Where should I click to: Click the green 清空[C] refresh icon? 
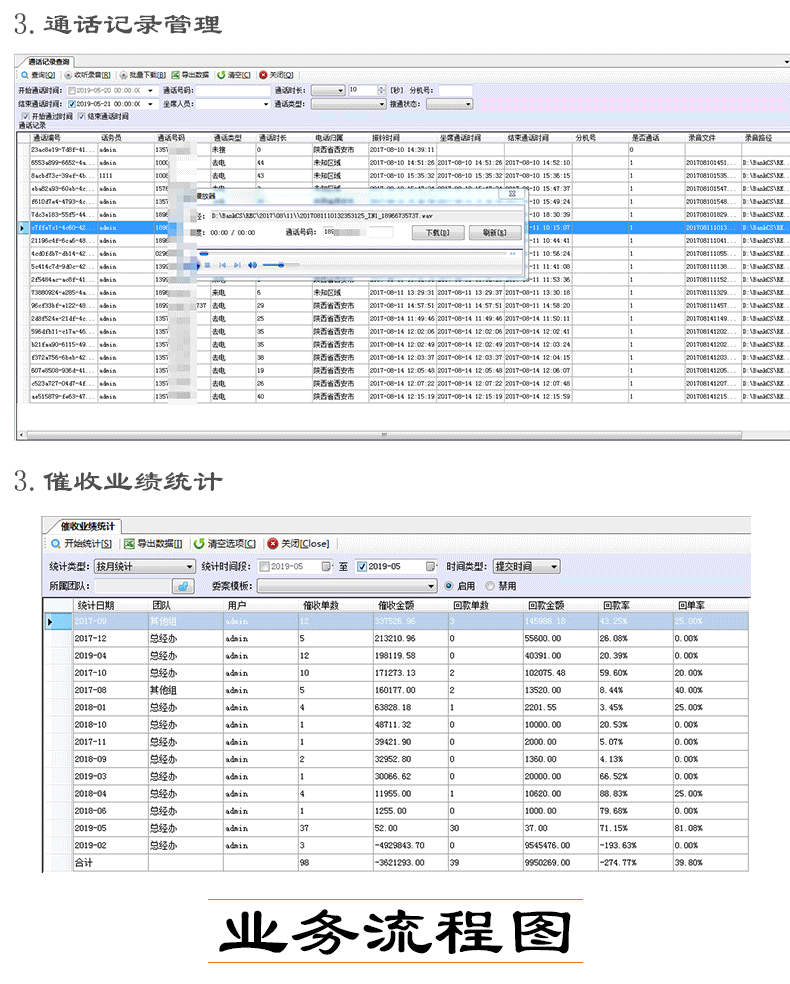tap(222, 75)
